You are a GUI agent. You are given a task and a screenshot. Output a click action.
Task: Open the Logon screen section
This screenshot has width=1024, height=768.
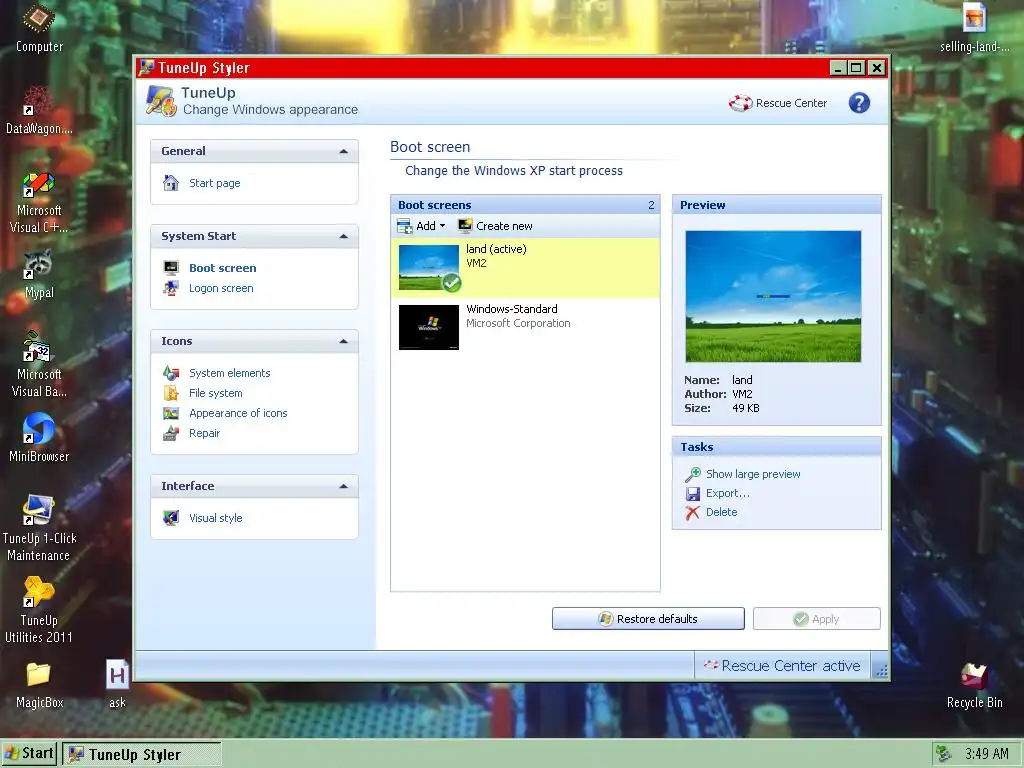click(221, 288)
